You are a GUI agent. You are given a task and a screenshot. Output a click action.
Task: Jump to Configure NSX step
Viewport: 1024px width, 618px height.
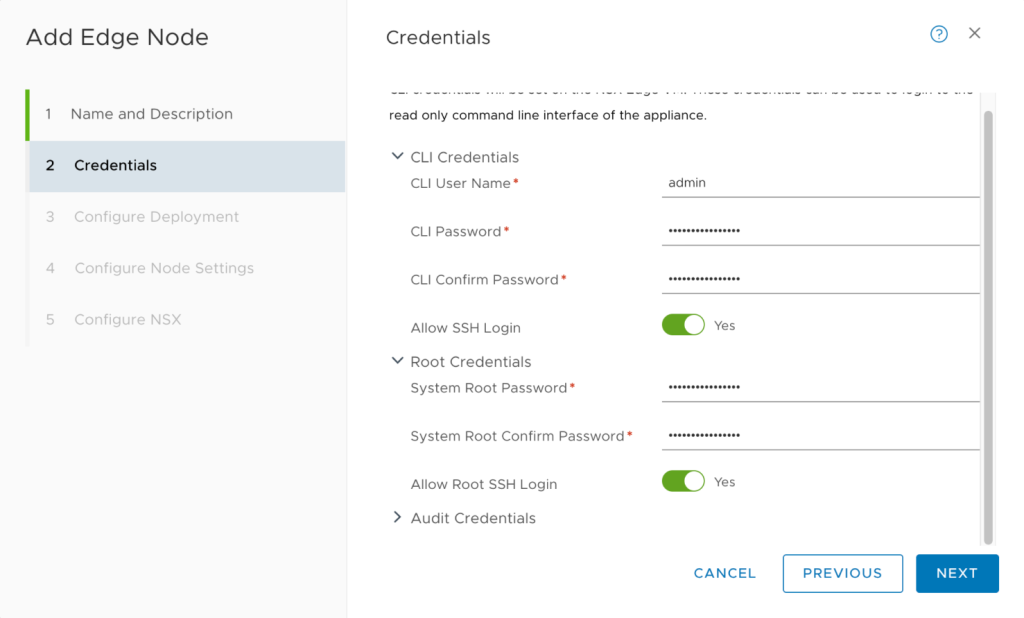(x=128, y=320)
